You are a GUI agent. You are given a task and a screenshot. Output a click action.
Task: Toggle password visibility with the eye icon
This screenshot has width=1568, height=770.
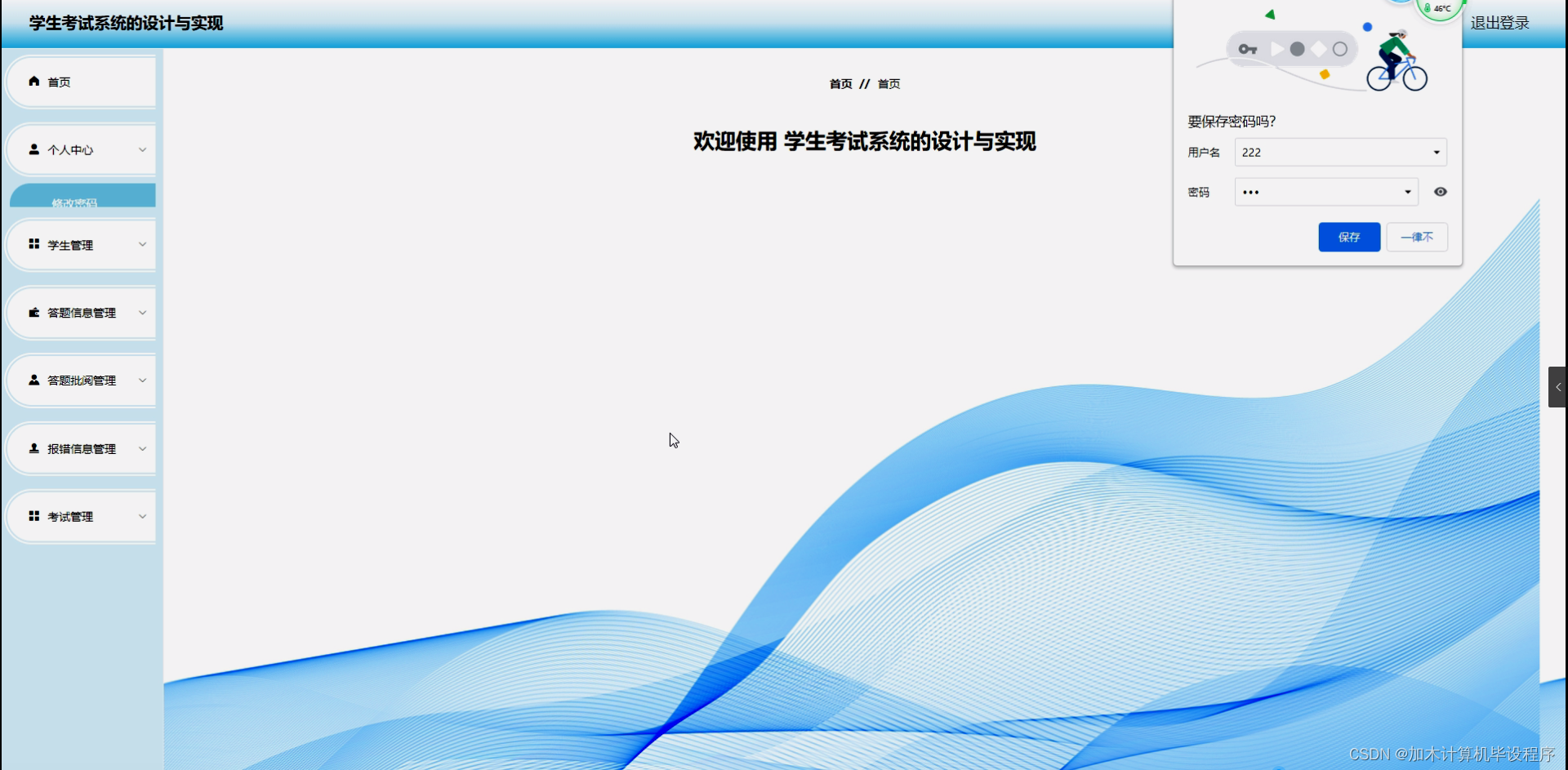click(x=1440, y=191)
